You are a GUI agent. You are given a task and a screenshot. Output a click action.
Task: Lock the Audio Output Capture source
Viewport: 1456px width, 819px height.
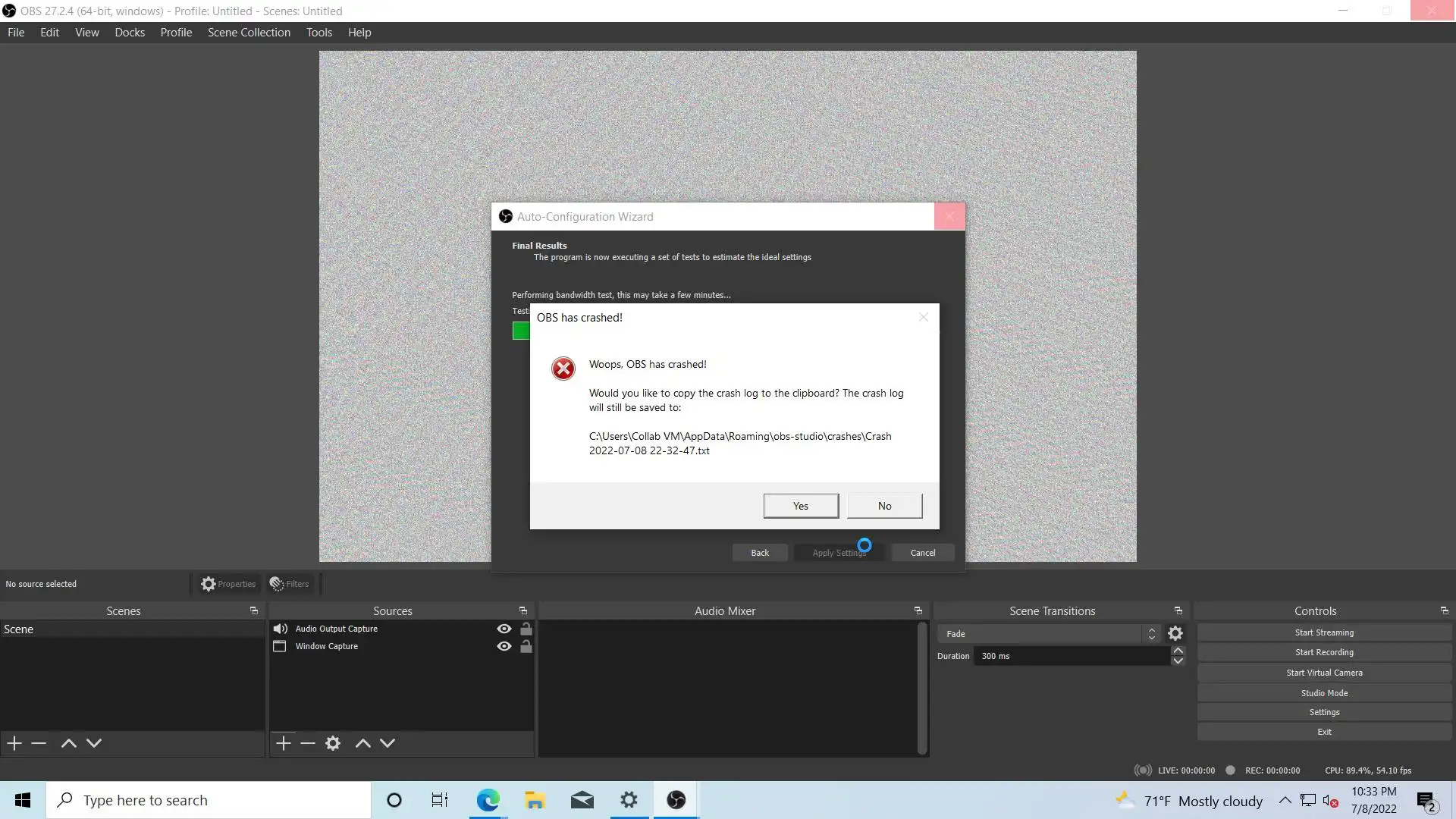click(x=526, y=629)
